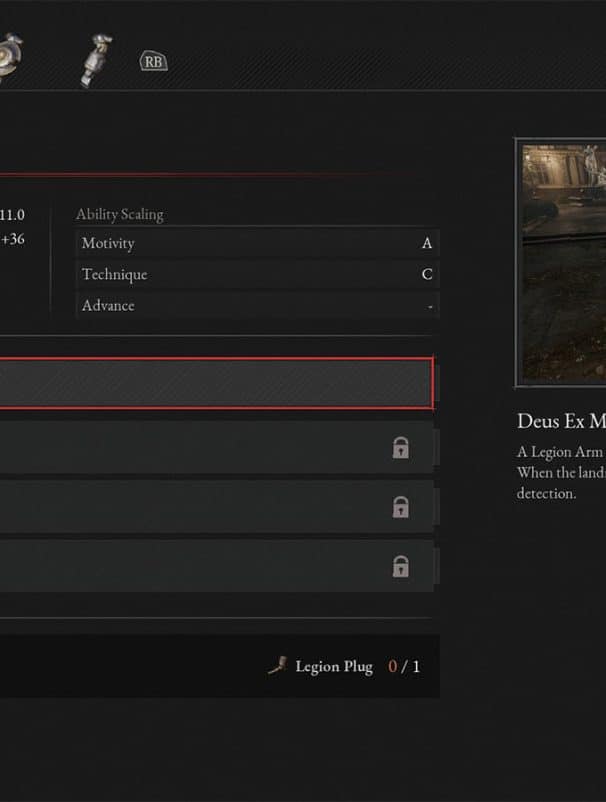Click the RB shoulder button icon
Viewport: 606px width, 802px height.
(x=153, y=61)
